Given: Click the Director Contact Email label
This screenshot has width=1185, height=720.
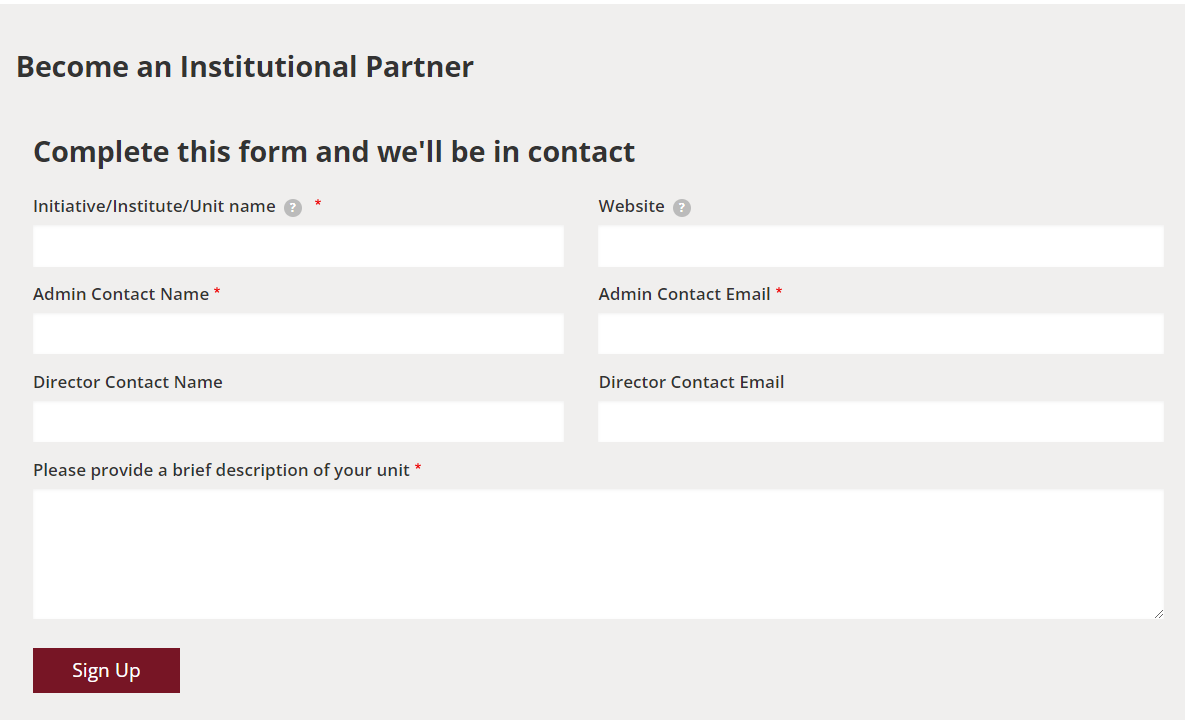Looking at the screenshot, I should click(691, 382).
